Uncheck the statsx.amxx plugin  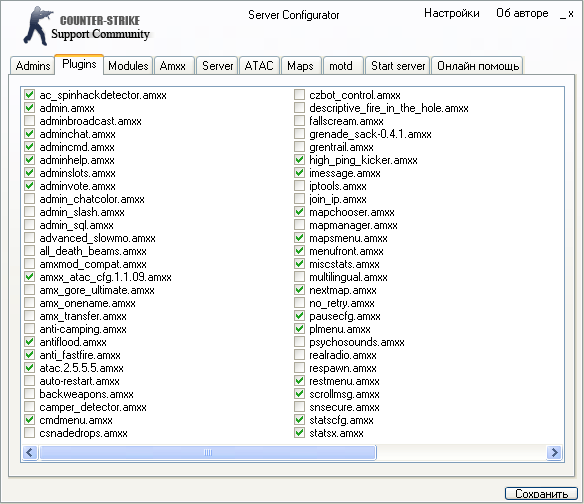(299, 433)
